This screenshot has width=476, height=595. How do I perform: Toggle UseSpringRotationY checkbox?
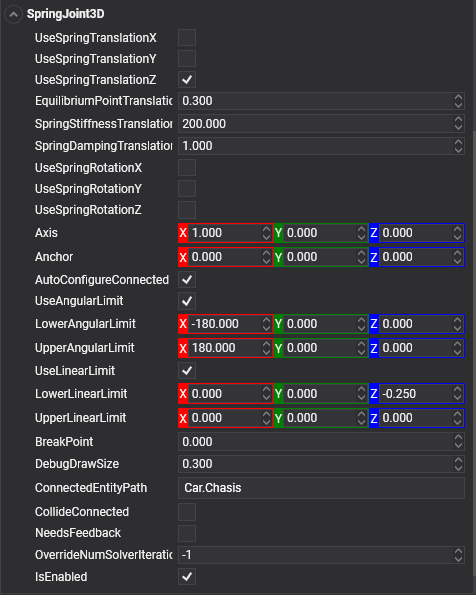(x=187, y=189)
